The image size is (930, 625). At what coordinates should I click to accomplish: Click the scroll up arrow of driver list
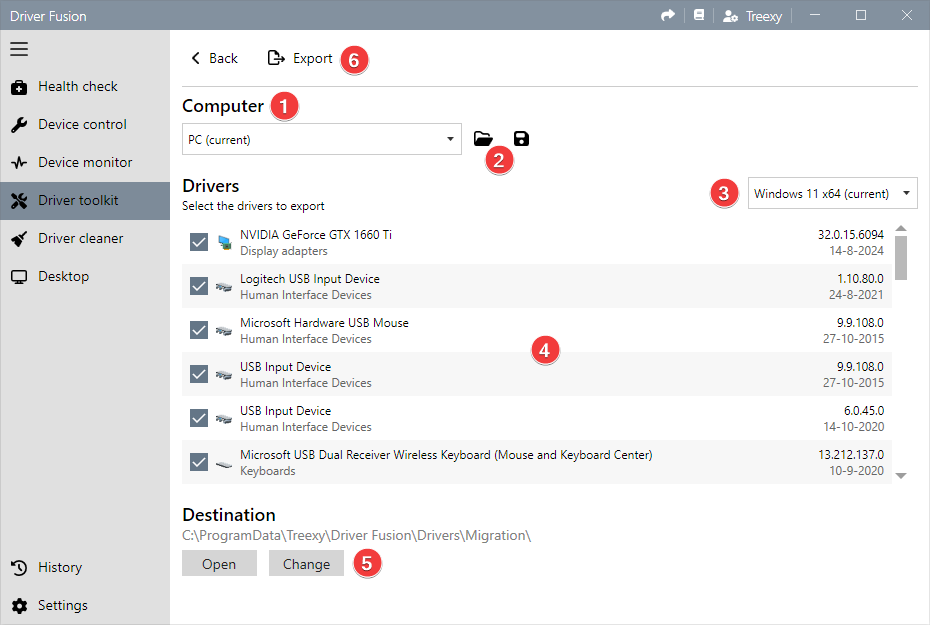pyautogui.click(x=901, y=228)
